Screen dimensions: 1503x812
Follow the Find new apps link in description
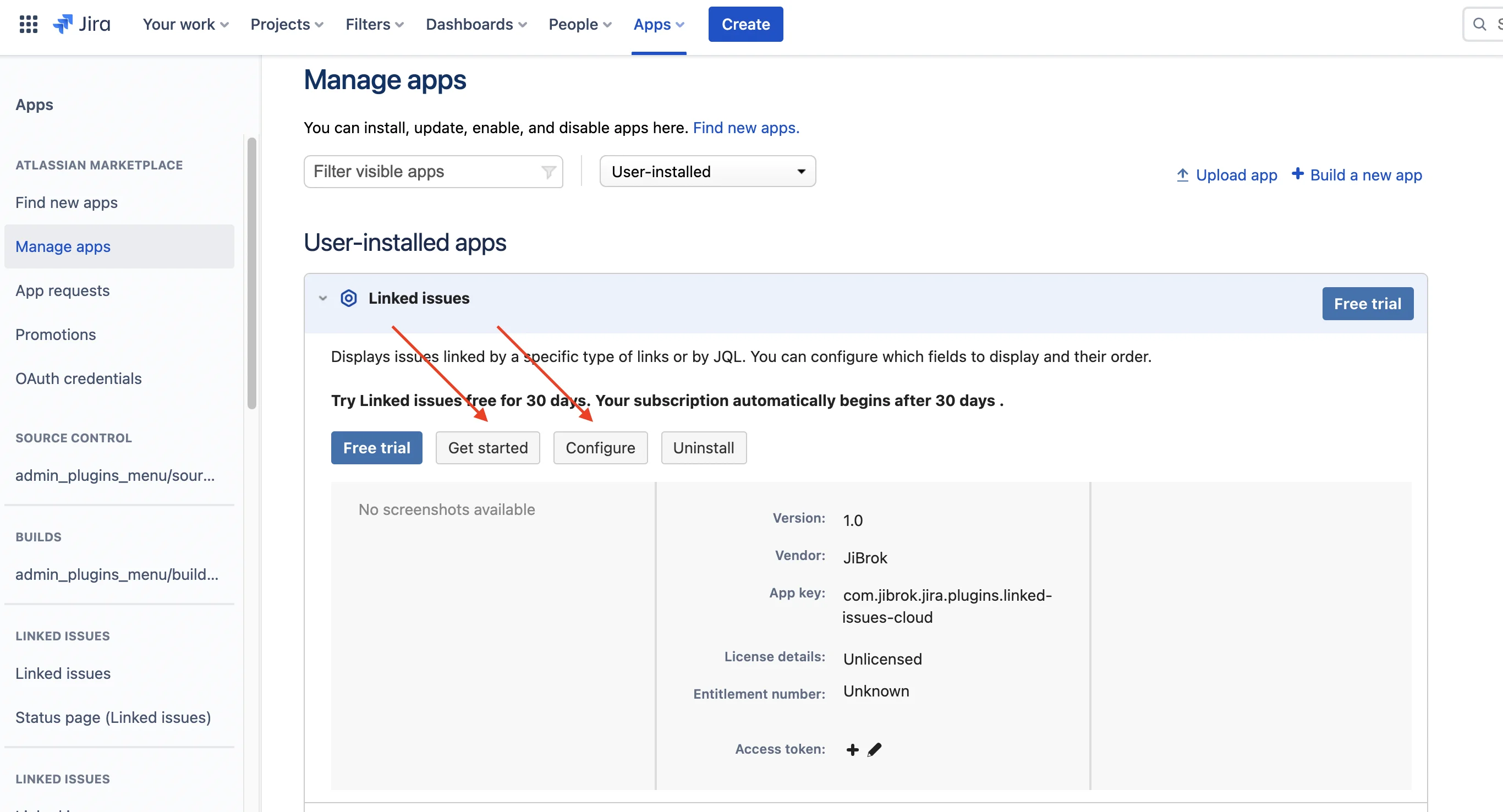tap(745, 127)
